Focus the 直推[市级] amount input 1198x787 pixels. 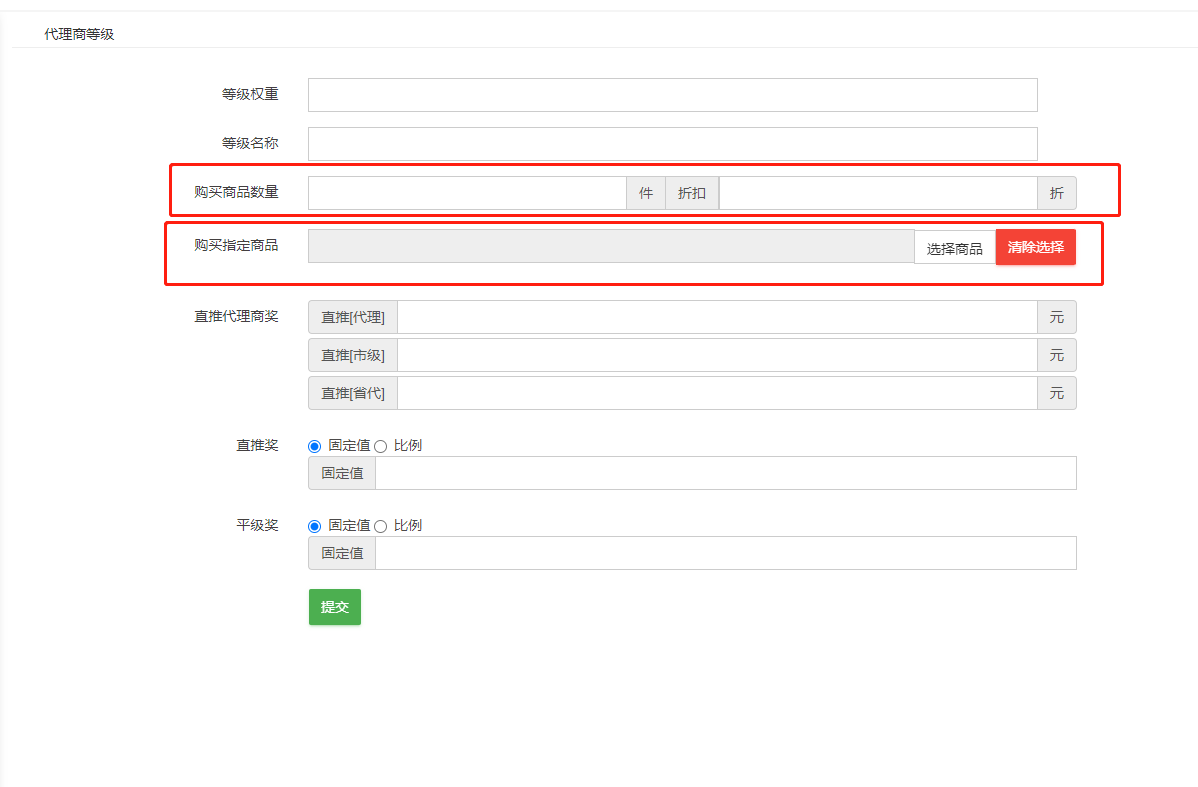point(716,355)
